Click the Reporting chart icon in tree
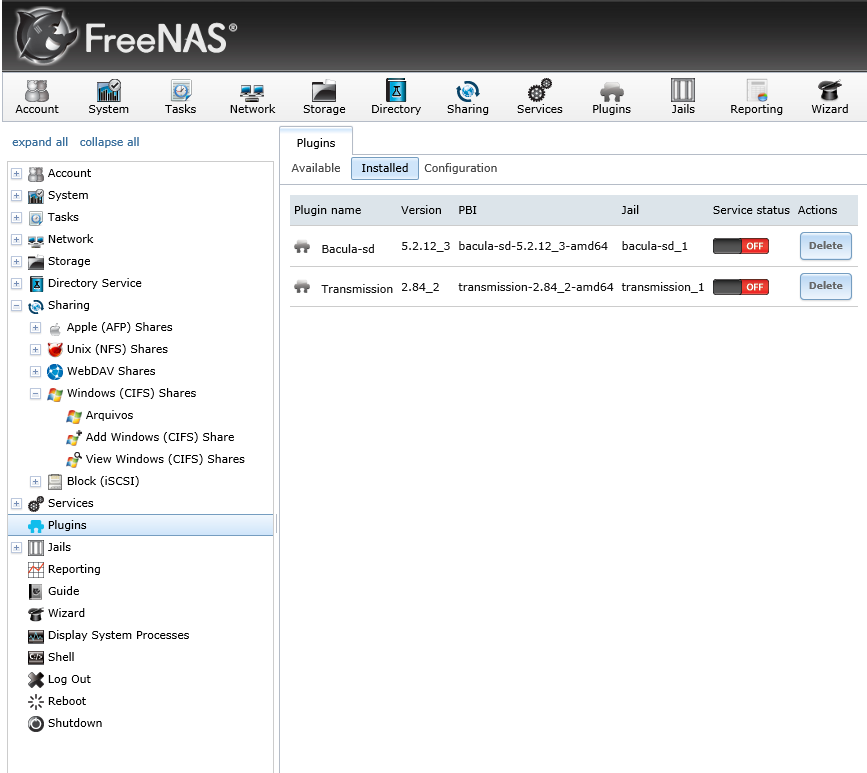This screenshot has width=867, height=773. tap(36, 569)
